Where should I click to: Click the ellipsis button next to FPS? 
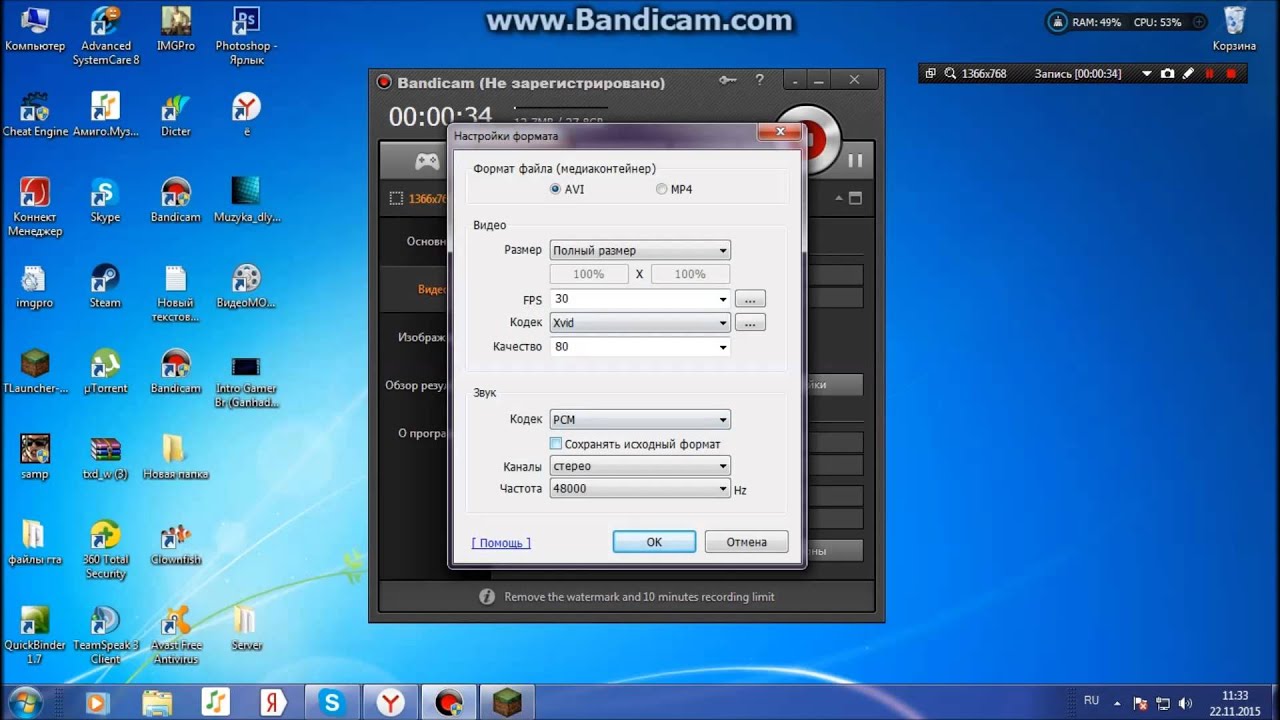pos(750,299)
